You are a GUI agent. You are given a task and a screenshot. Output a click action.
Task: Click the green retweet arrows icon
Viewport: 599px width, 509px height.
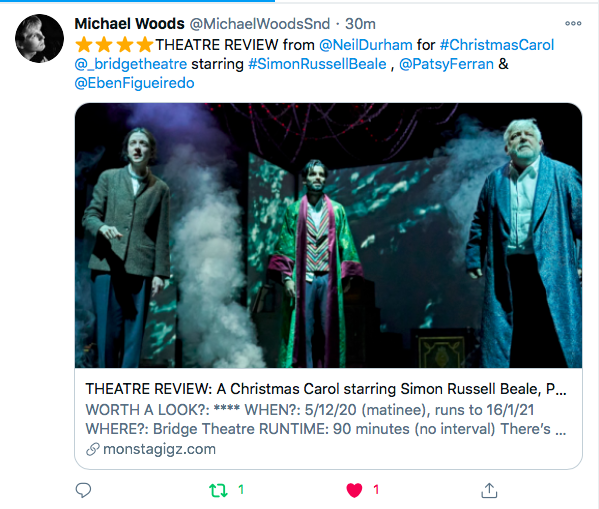point(219,490)
